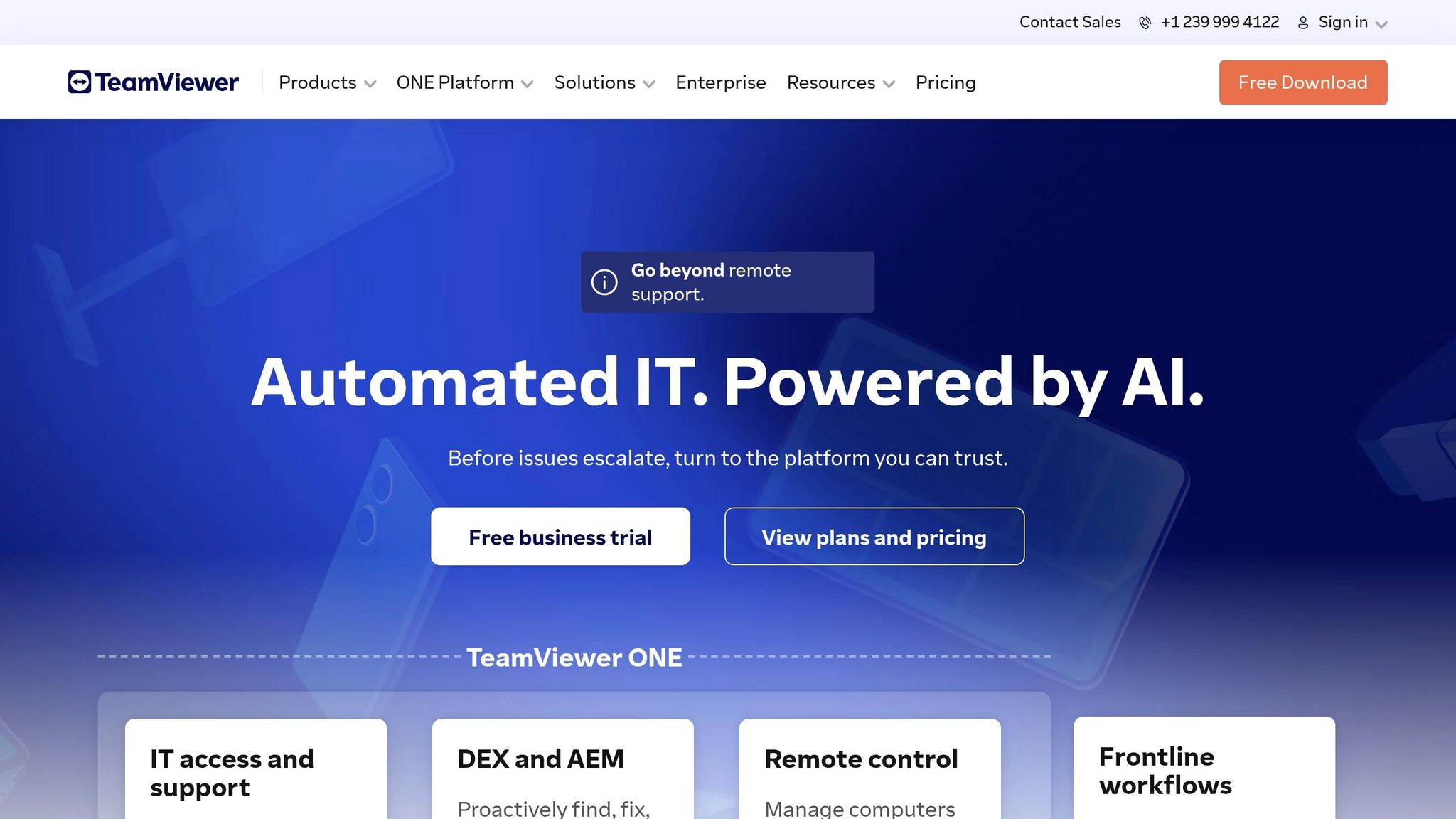1456x819 pixels.
Task: Click the Before issues escalate subheading text
Action: pos(728,458)
